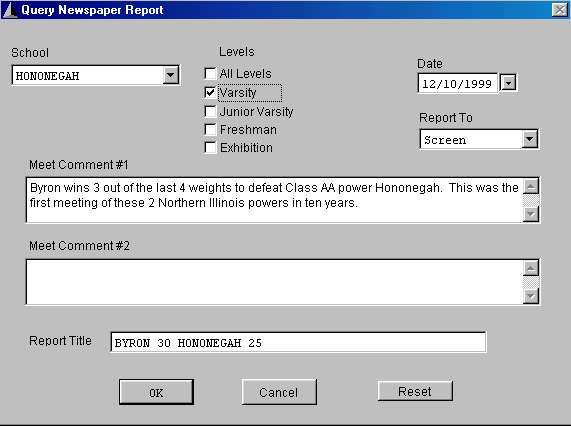Tick the Freshman checkbox
Screen dimensions: 571x426
click(210, 129)
